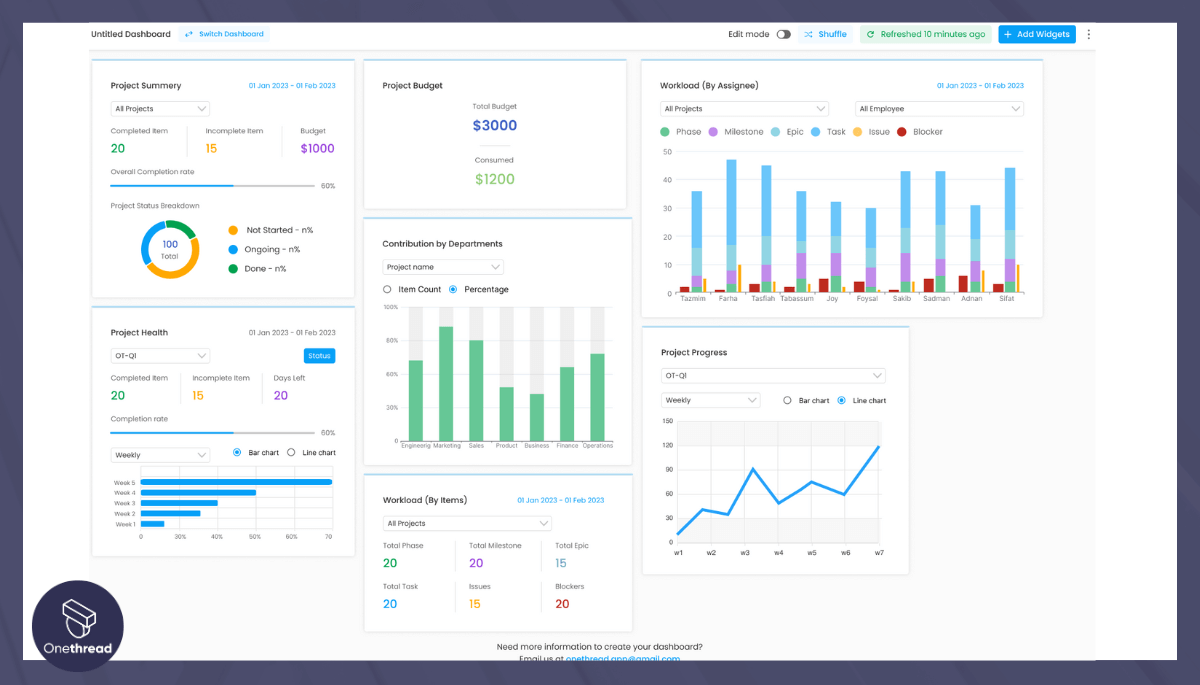Open All Projects dropdown in Project Summery
Image resolution: width=1200 pixels, height=685 pixels.
pos(160,109)
